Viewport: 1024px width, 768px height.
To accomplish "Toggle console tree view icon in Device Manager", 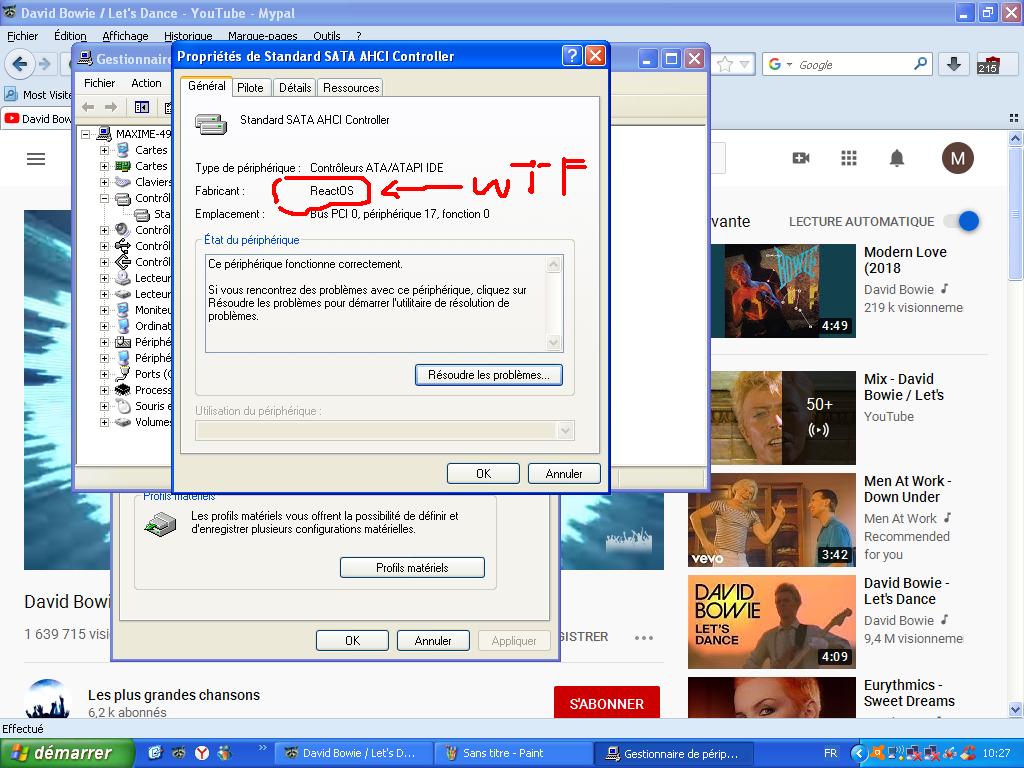I will pyautogui.click(x=142, y=107).
